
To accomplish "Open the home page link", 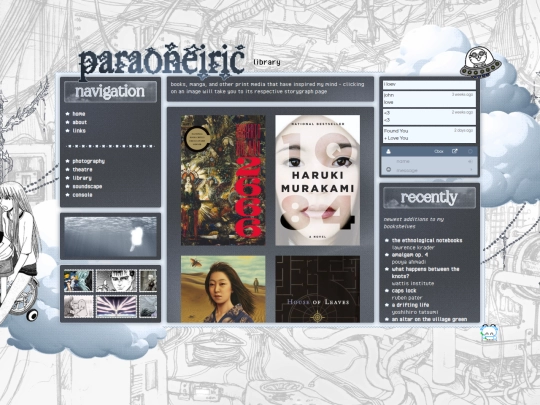I will click(x=79, y=114).
